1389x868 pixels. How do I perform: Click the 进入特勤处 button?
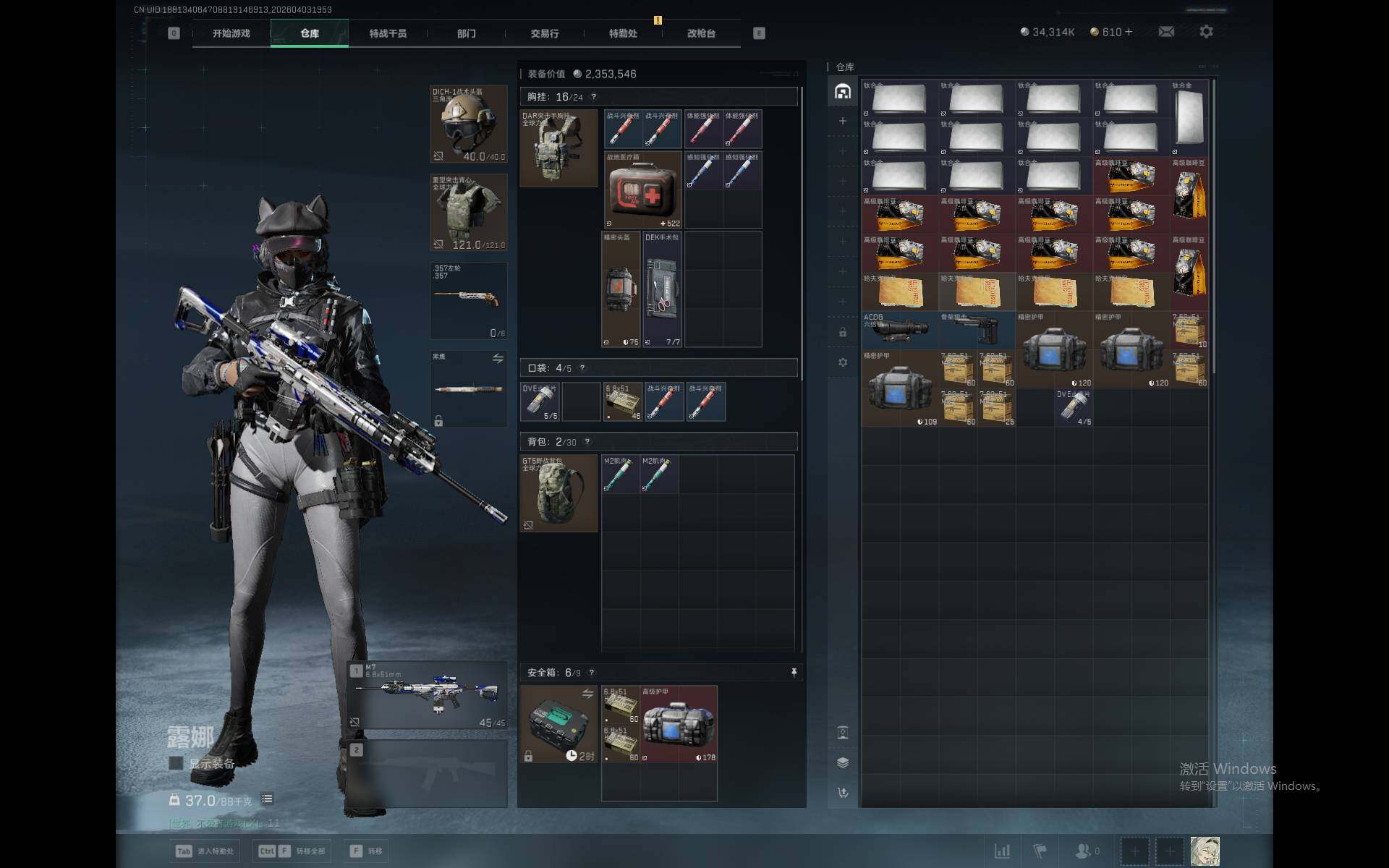tap(205, 851)
